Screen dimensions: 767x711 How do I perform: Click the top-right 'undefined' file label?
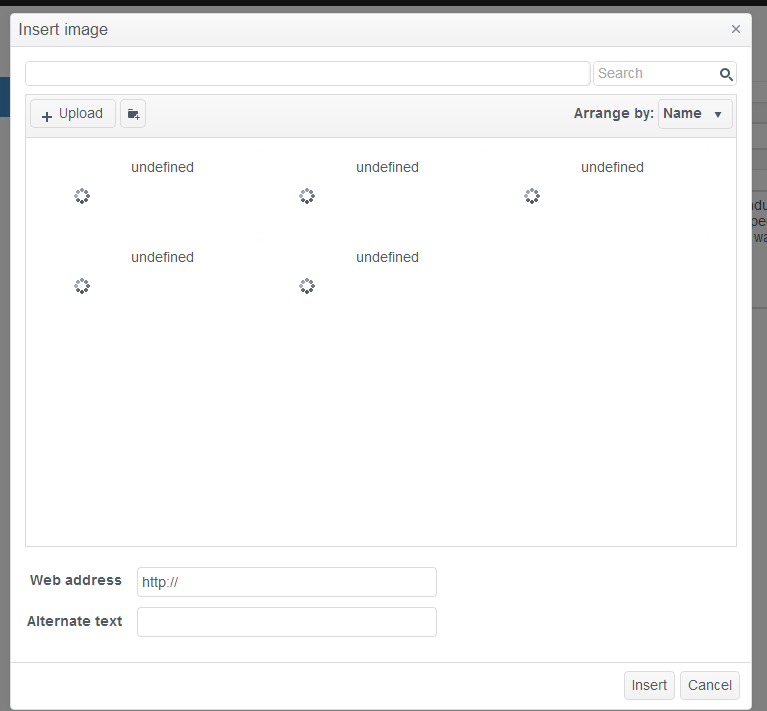click(x=612, y=167)
